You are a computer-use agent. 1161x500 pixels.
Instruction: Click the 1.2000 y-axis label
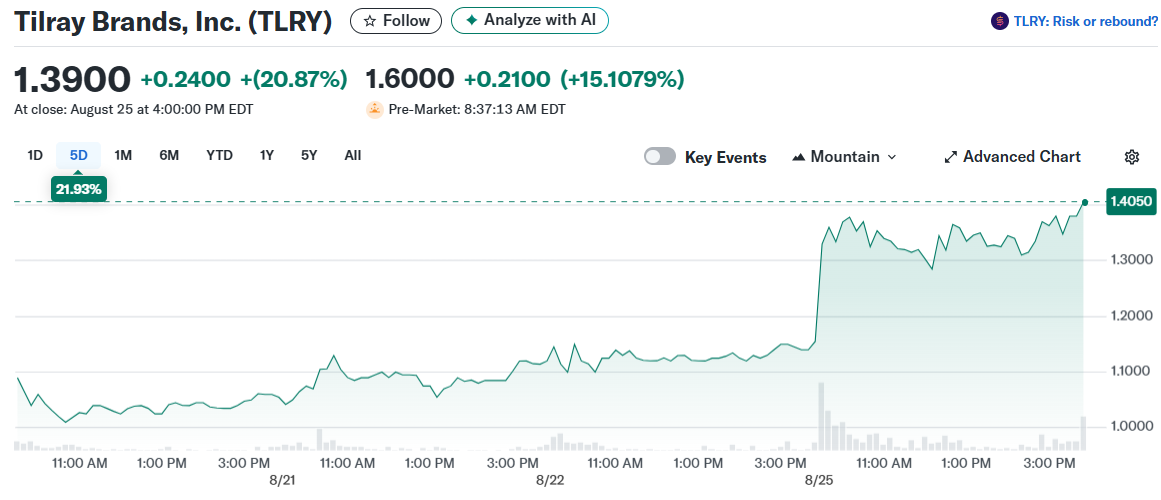click(1131, 316)
